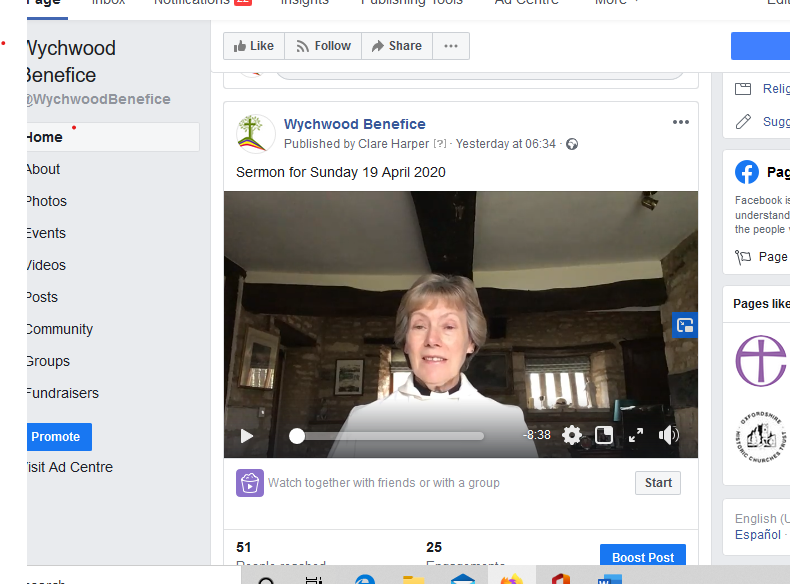Viewport: 790px width, 584px height.
Task: Click the religious category box icon
Action: click(x=743, y=89)
